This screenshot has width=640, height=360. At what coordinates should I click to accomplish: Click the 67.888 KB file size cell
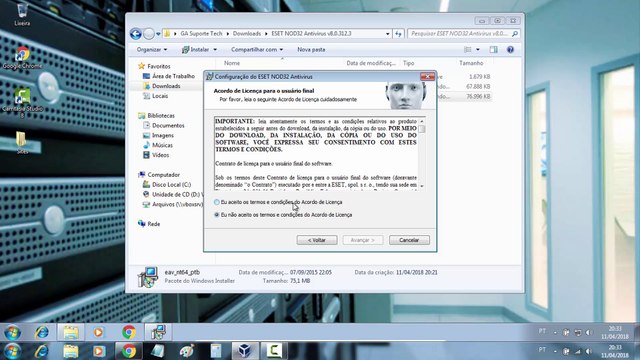(x=478, y=87)
